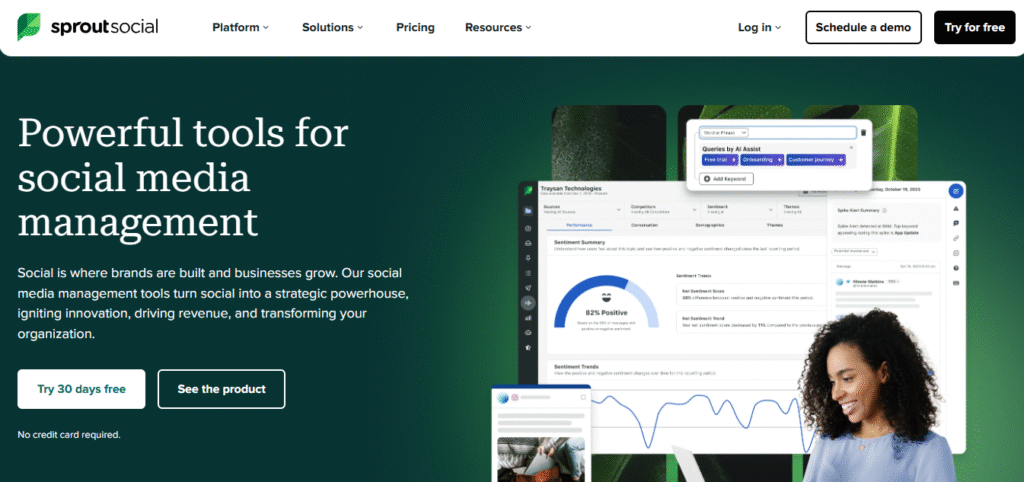Close the Queries by AI Assist panel
The height and width of the screenshot is (482, 1024).
click(851, 148)
